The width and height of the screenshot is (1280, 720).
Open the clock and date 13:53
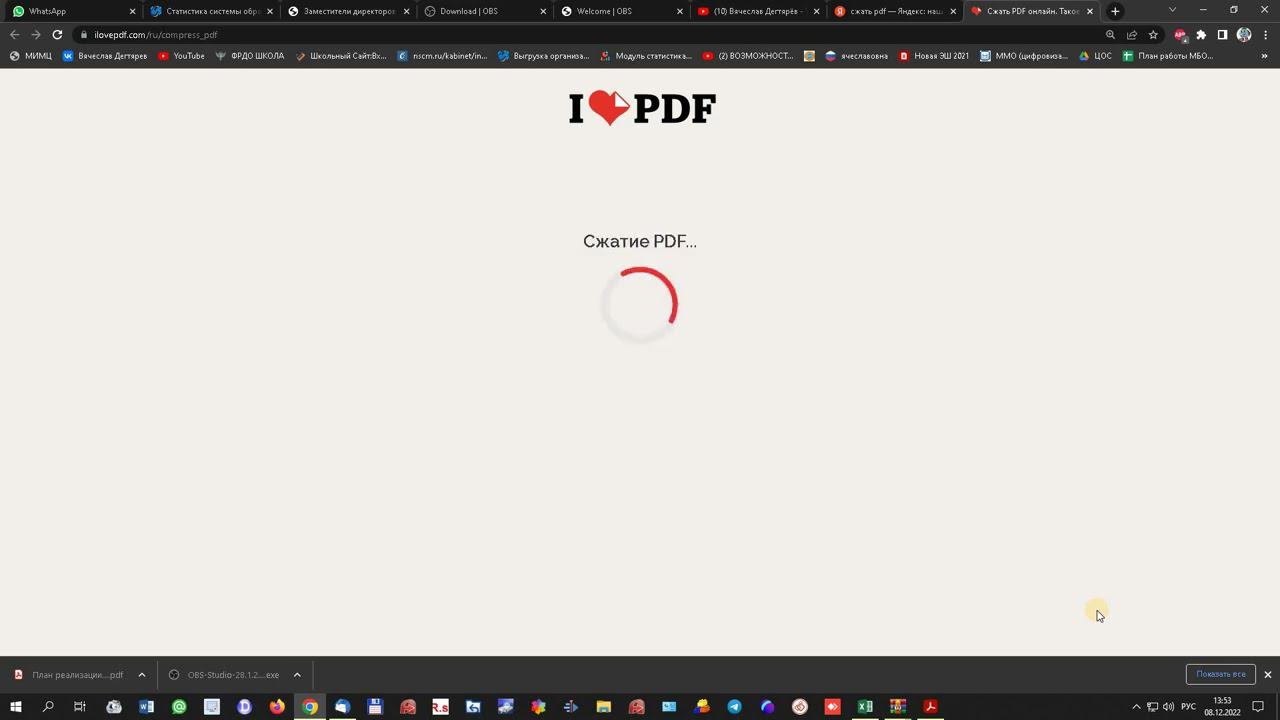click(1222, 707)
